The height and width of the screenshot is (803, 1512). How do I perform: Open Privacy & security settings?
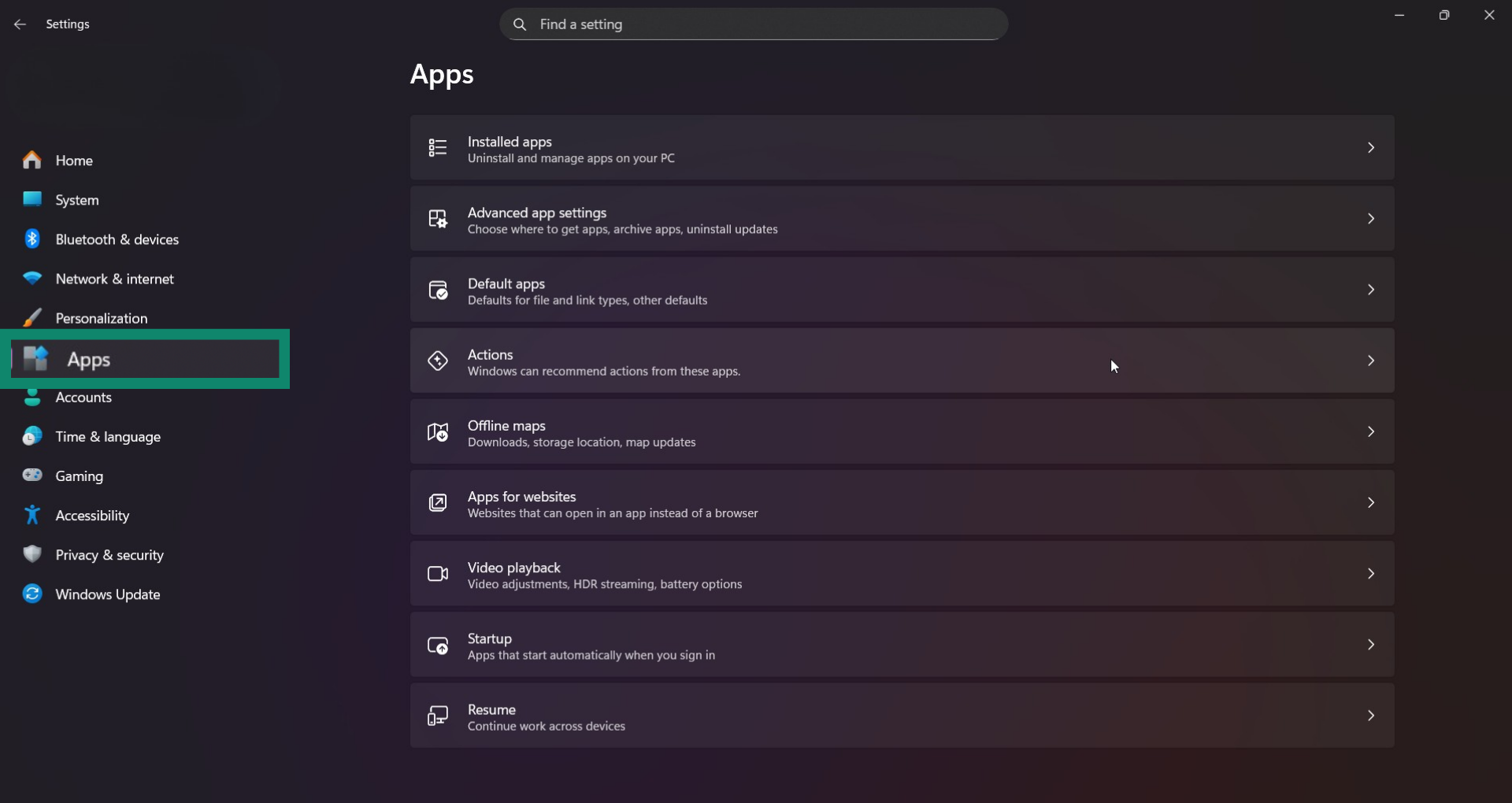click(x=110, y=554)
